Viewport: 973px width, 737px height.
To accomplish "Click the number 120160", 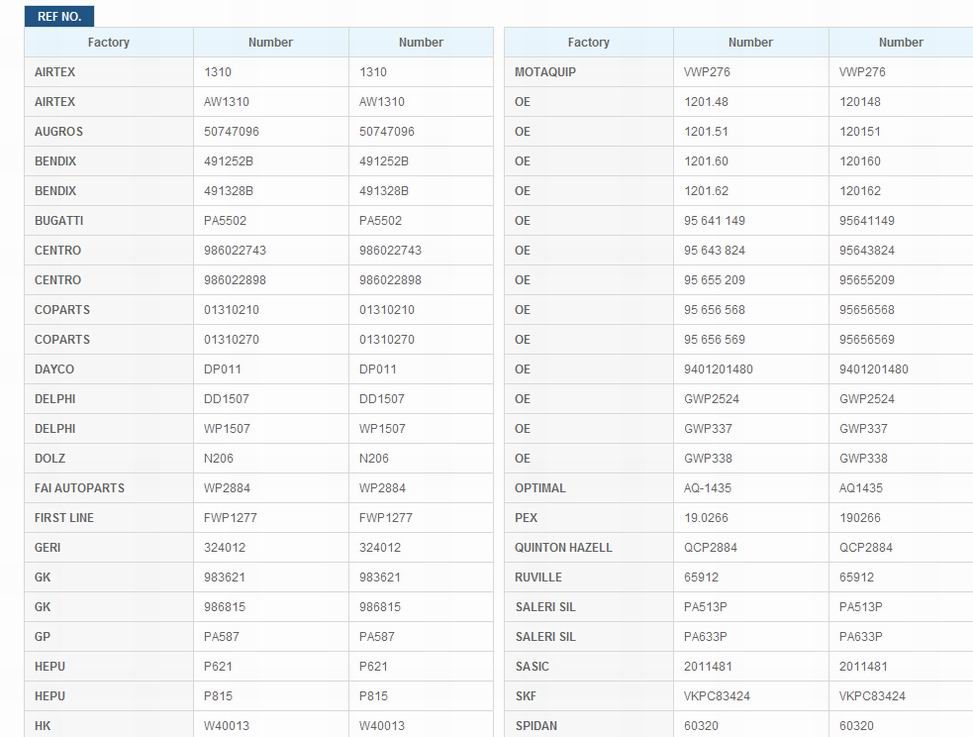I will point(859,161).
